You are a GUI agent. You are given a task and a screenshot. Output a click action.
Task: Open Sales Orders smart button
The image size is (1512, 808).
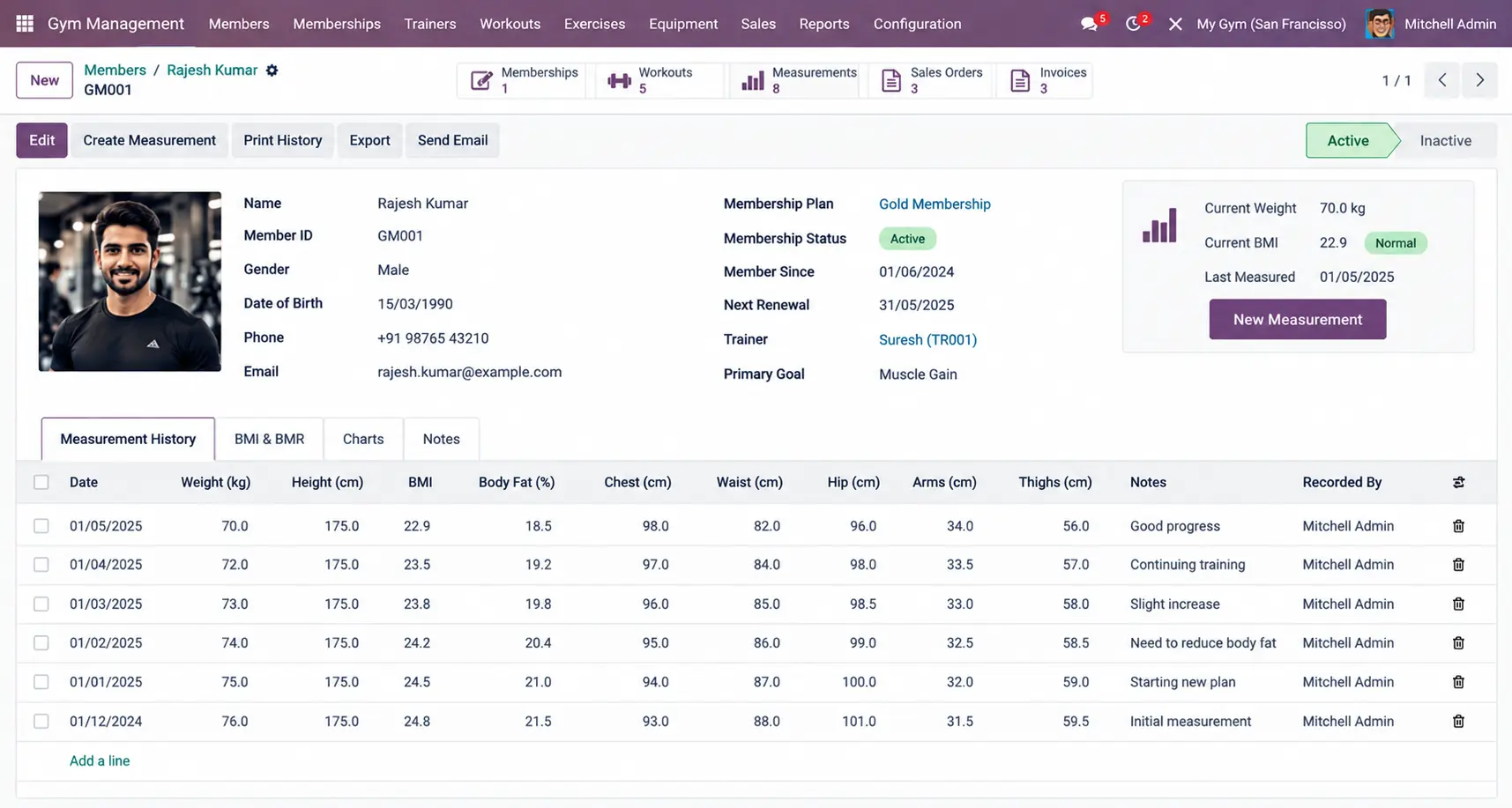[932, 80]
